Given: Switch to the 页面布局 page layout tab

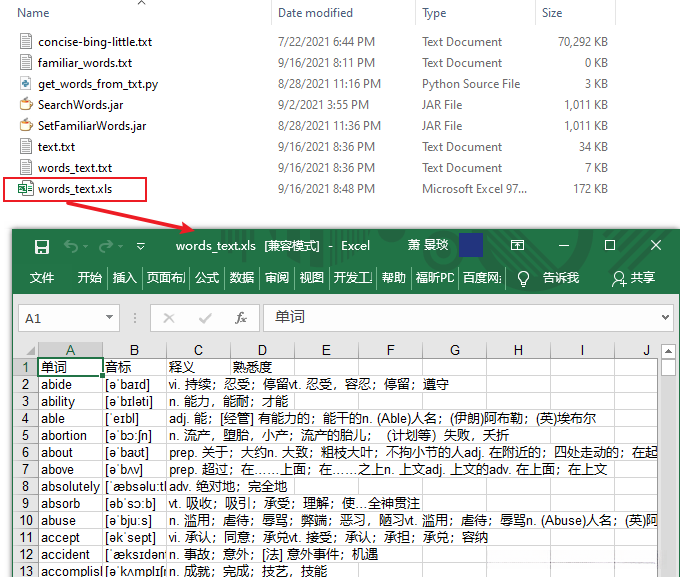Looking at the screenshot, I should 166,278.
